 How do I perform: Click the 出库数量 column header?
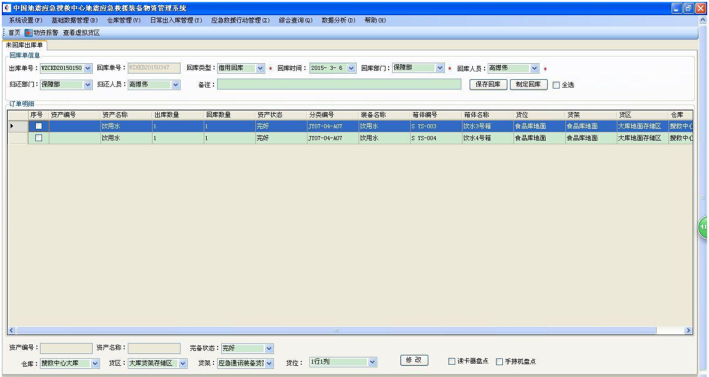178,115
